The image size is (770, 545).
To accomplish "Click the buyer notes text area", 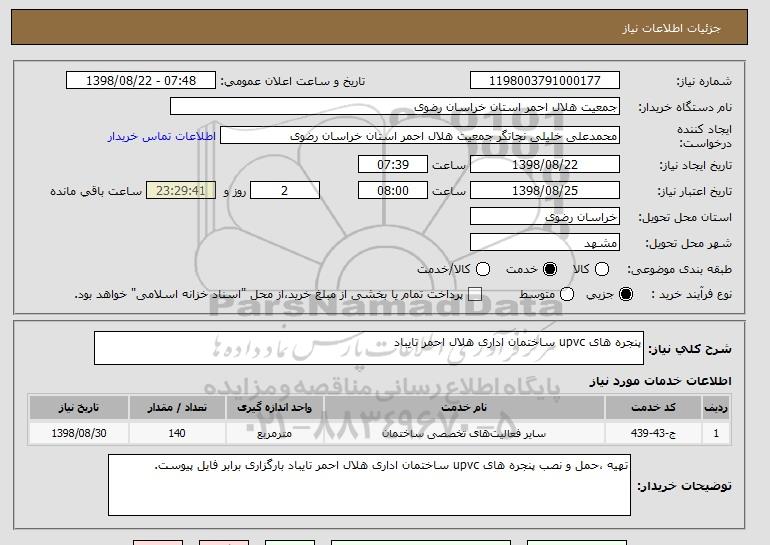I will point(369,485).
